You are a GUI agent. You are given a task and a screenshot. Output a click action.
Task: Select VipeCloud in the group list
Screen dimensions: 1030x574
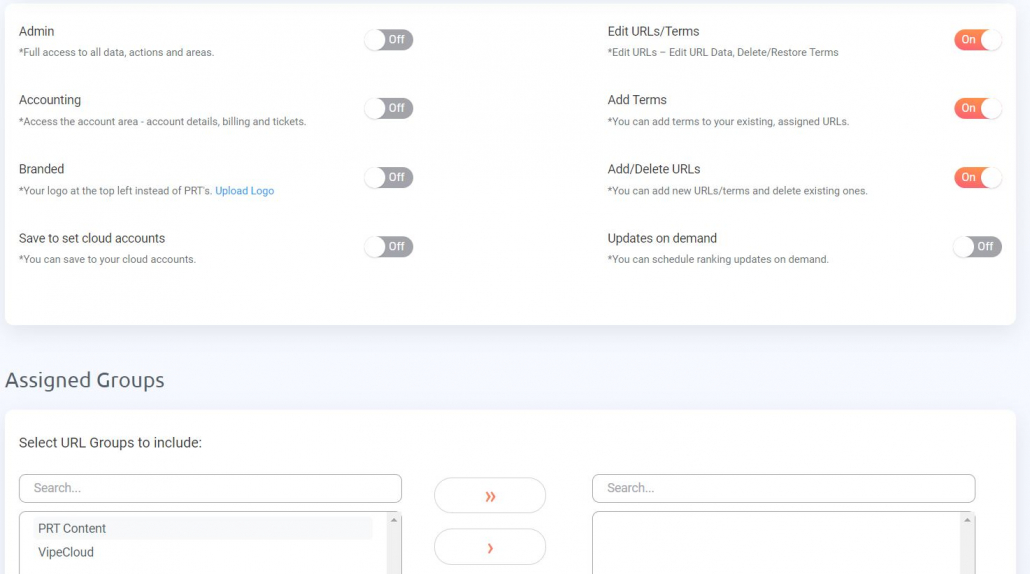[x=202, y=552]
